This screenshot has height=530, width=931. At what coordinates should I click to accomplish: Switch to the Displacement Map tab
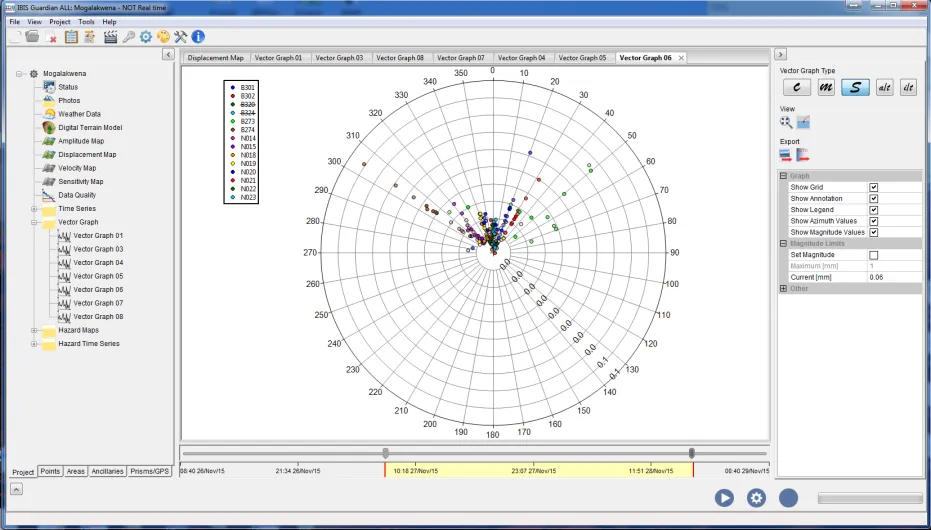[x=215, y=58]
